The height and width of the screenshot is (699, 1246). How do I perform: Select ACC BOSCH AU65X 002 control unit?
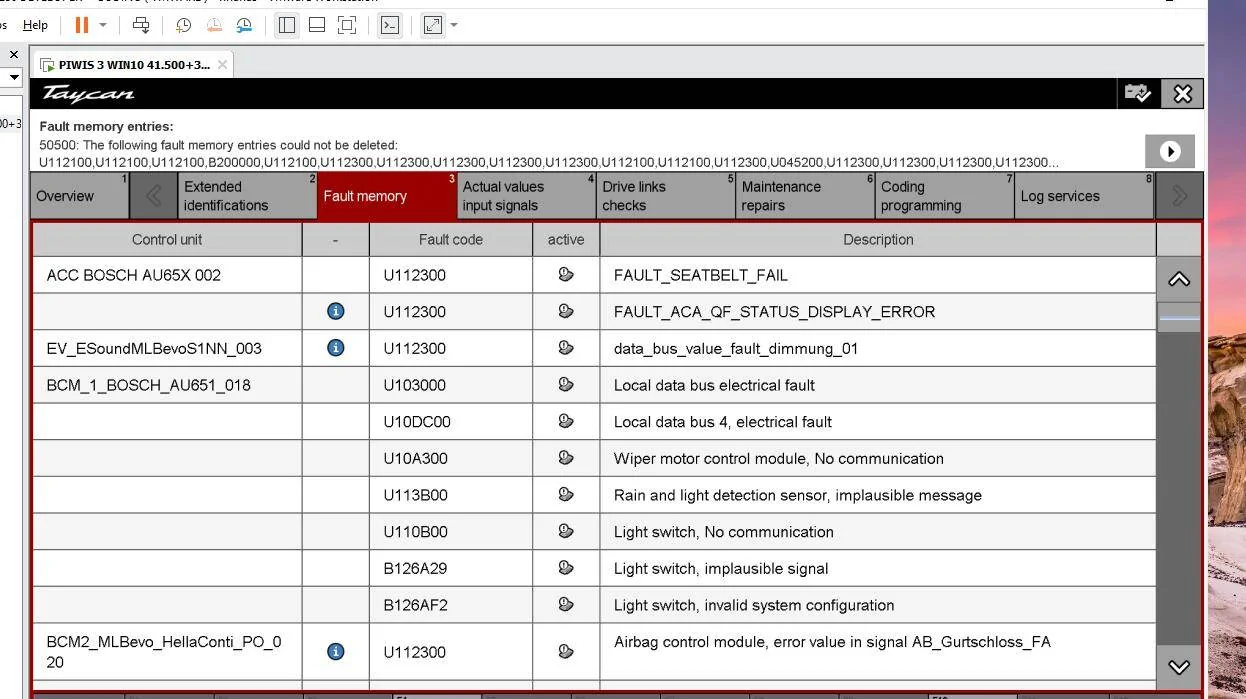[x=134, y=275]
